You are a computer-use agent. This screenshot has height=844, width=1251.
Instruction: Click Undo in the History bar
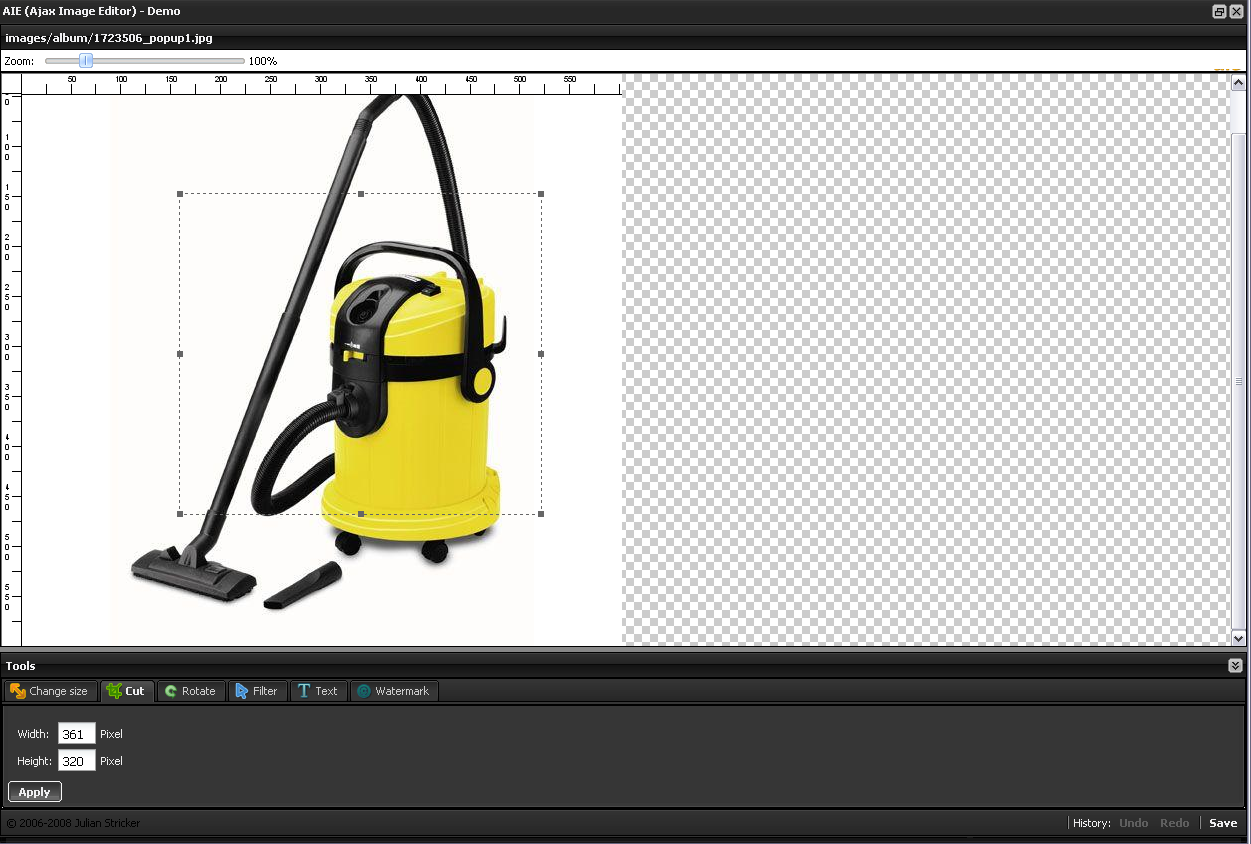pos(1133,823)
